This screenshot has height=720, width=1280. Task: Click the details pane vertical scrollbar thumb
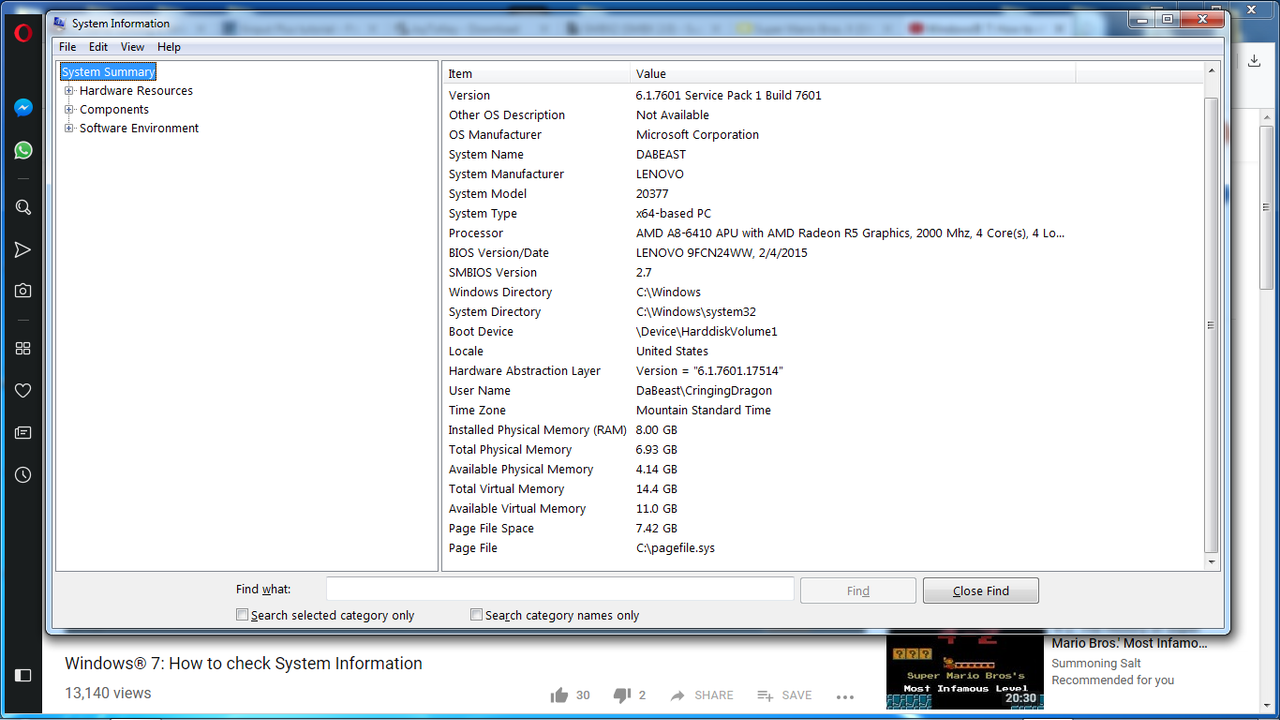click(x=1211, y=325)
